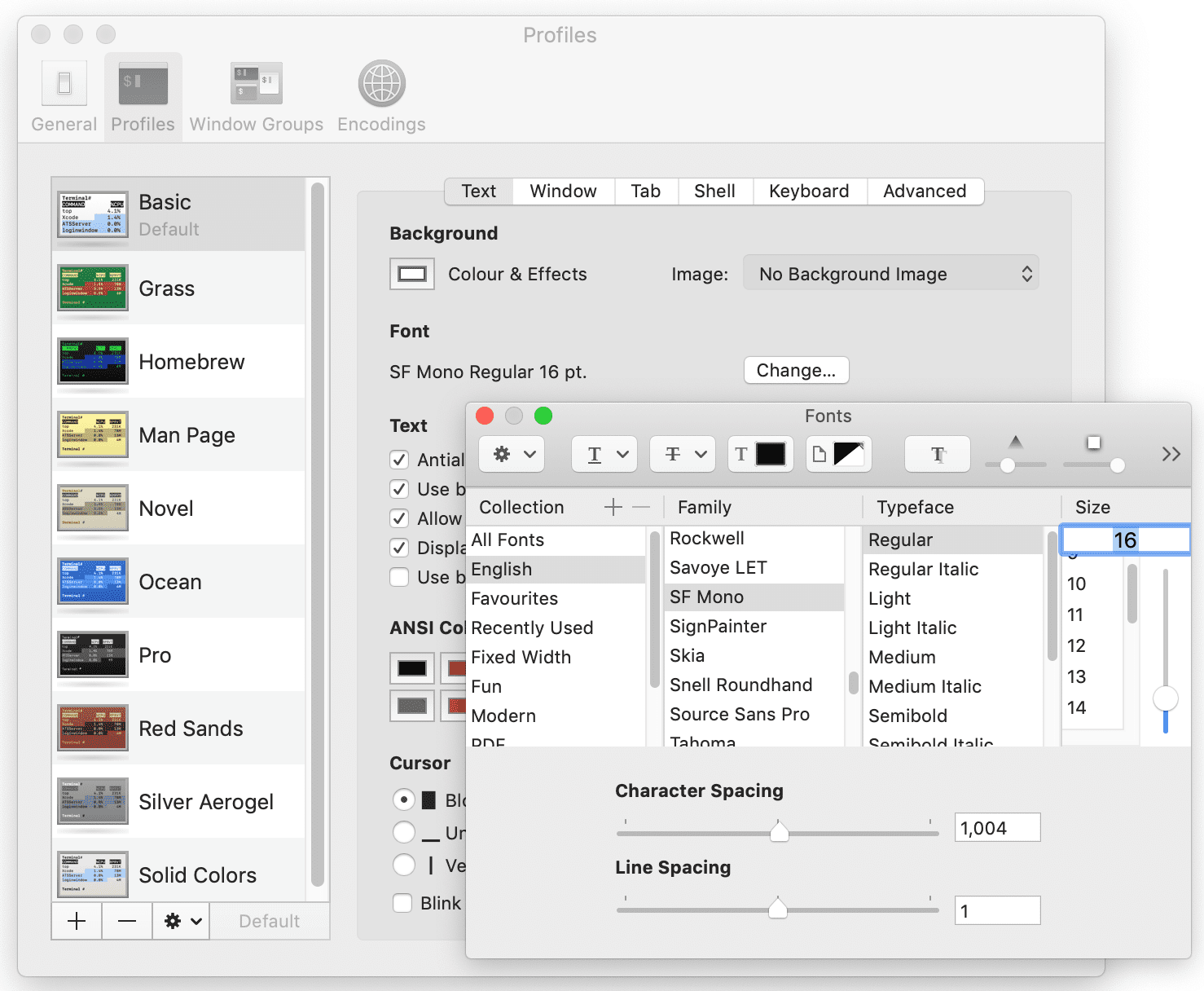
Task: Click the Change font button
Action: tap(796, 370)
